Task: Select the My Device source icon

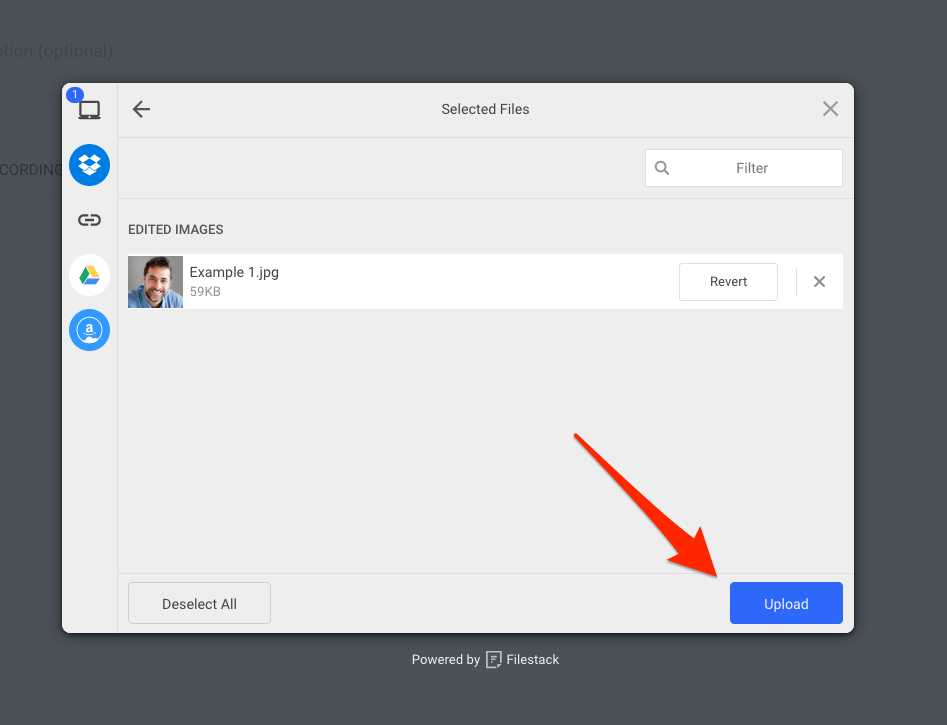Action: point(89,110)
